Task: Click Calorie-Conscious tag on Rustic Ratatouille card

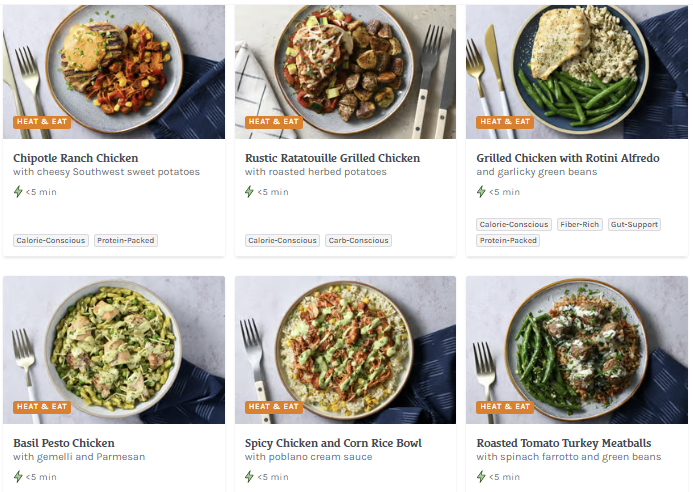Action: point(282,241)
